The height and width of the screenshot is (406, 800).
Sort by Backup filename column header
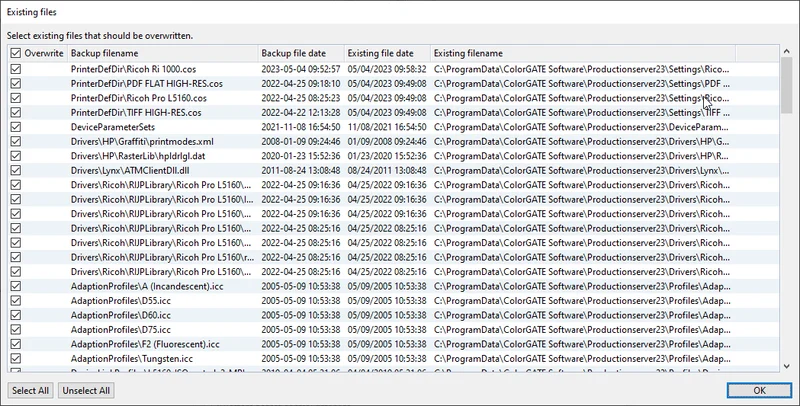pos(160,52)
